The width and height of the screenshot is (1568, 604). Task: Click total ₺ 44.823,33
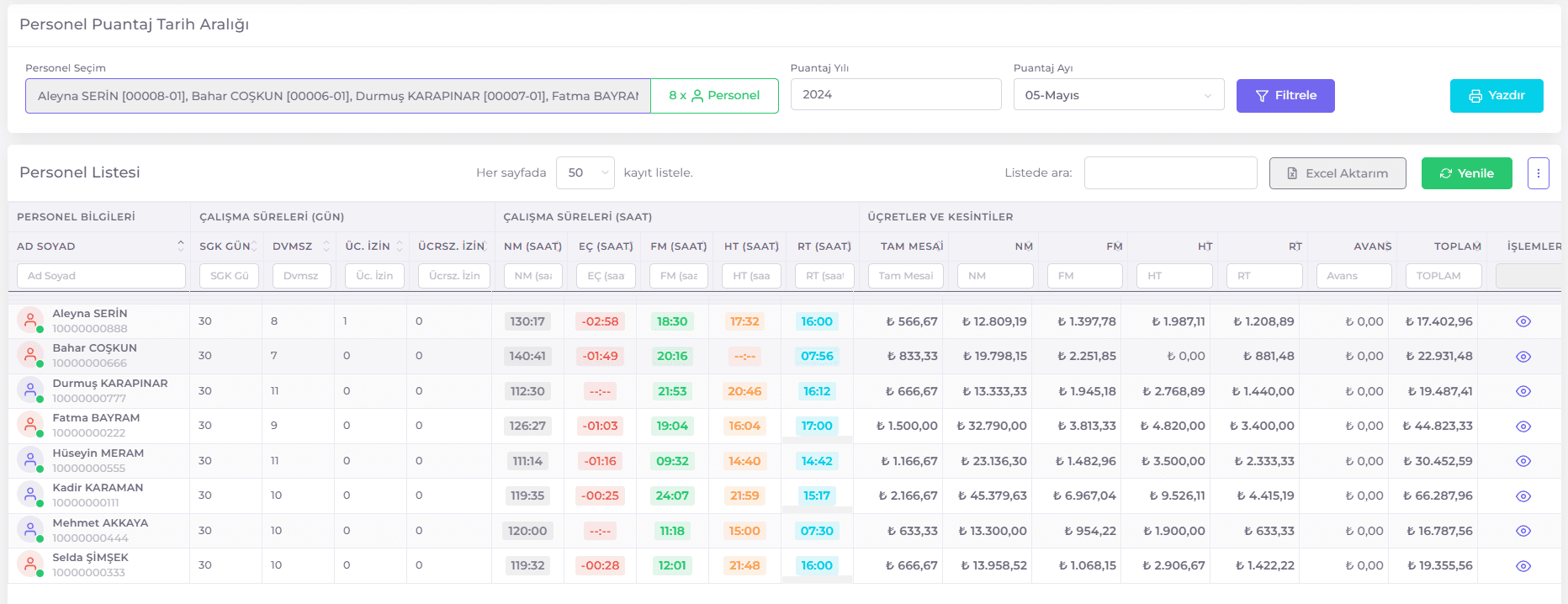point(1438,426)
